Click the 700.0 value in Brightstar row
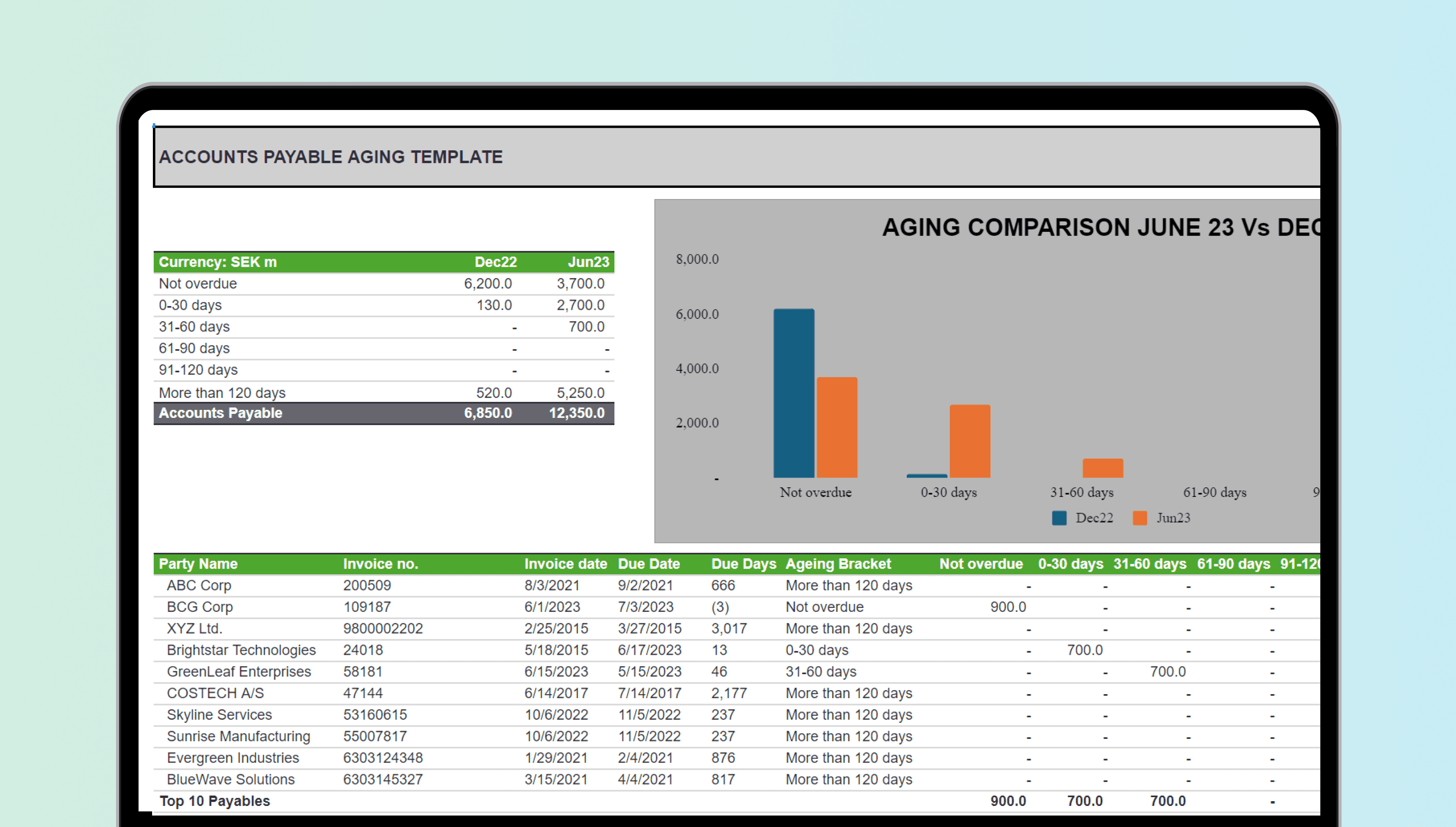The width and height of the screenshot is (1456, 827). coord(1085,650)
